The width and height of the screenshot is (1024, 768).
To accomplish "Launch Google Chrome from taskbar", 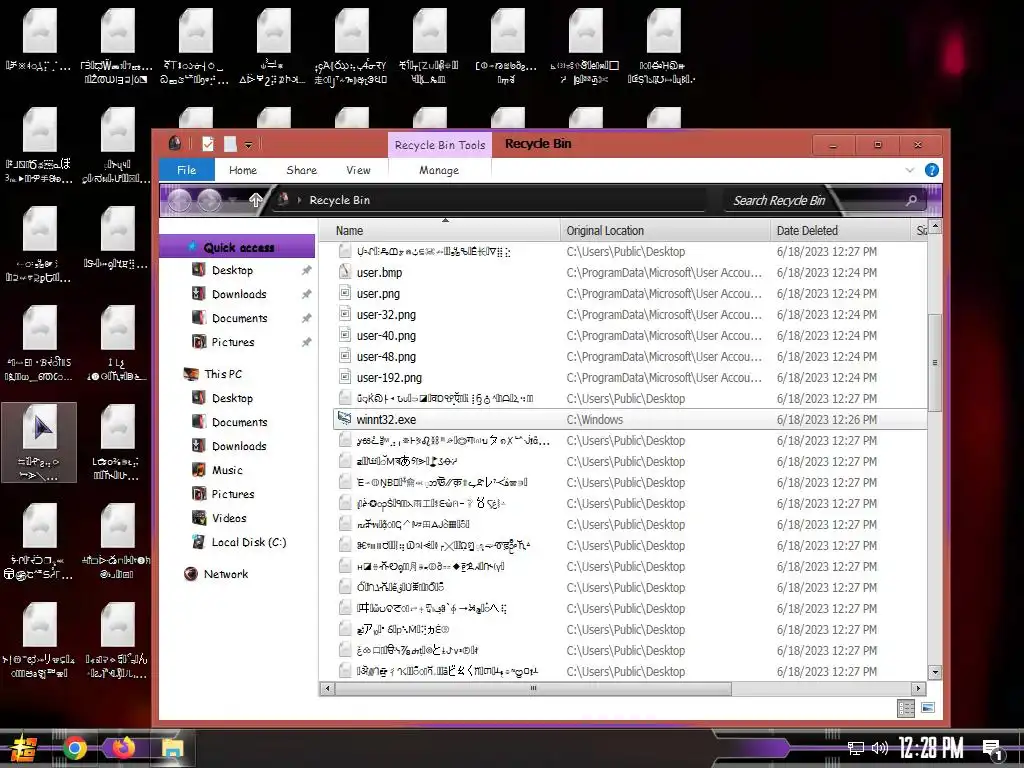I will (x=75, y=748).
